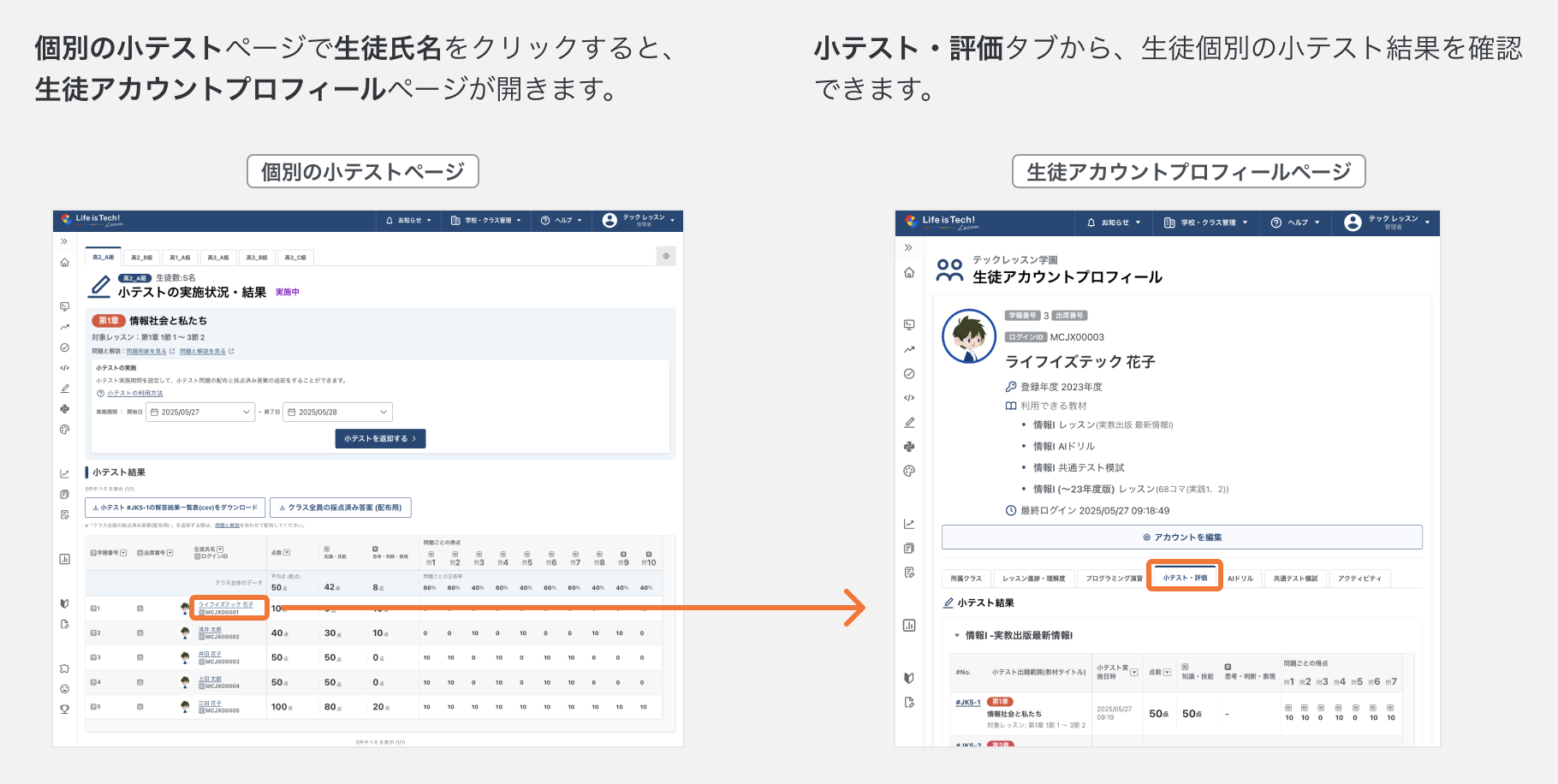This screenshot has height=784, width=1558.
Task: Expand the sidebar on the quiz page screenshot
Action: click(x=64, y=241)
